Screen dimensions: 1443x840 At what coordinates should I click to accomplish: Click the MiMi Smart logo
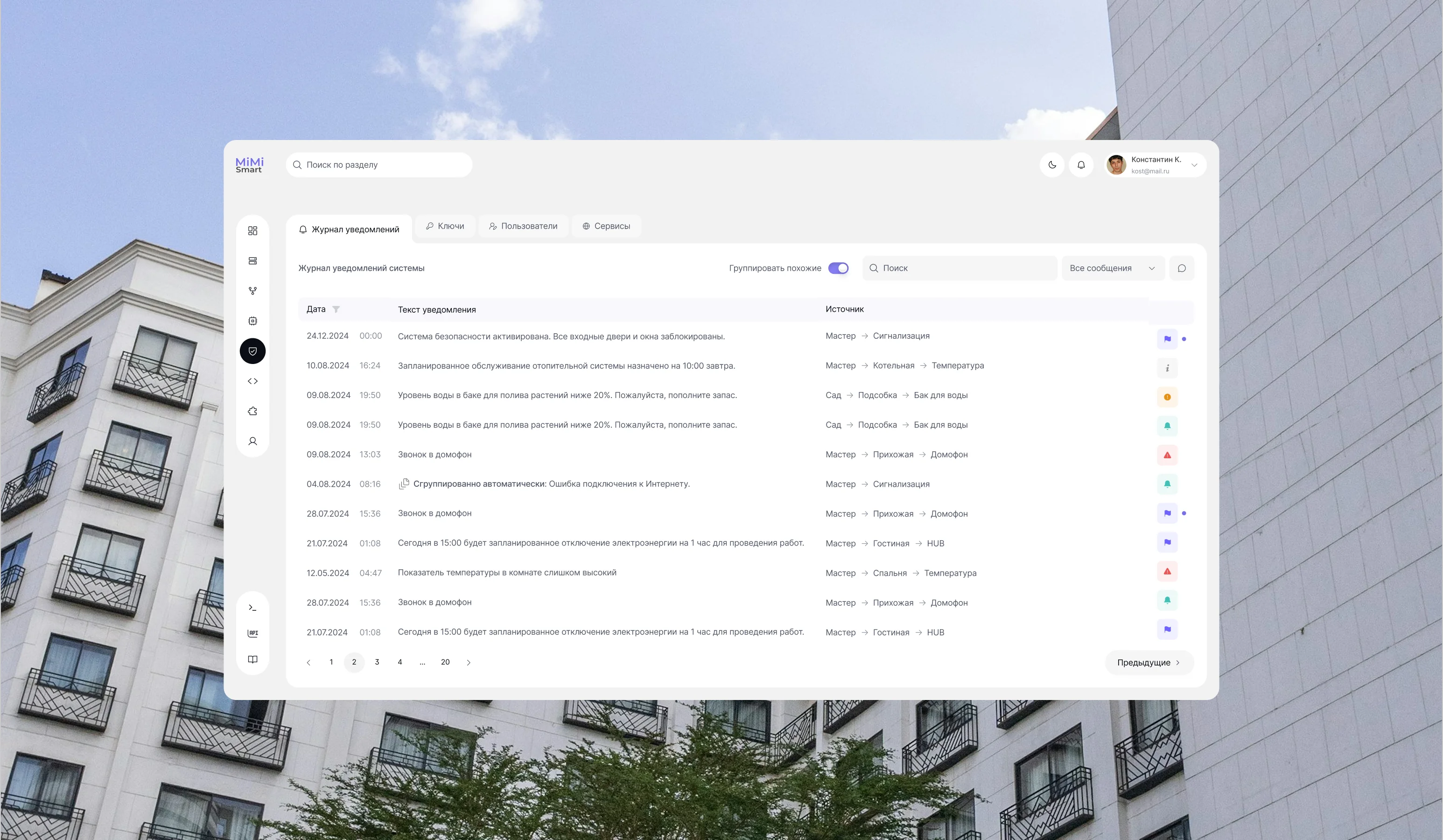[250, 165]
